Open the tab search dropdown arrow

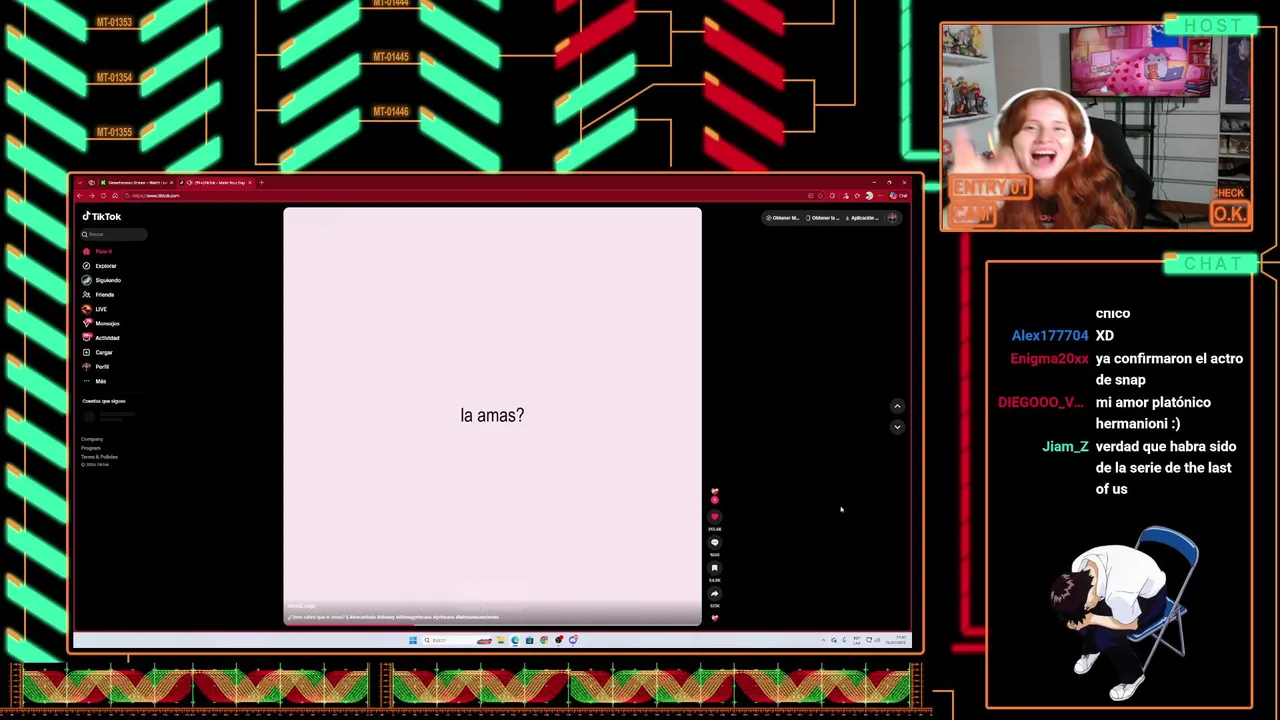click(79, 183)
